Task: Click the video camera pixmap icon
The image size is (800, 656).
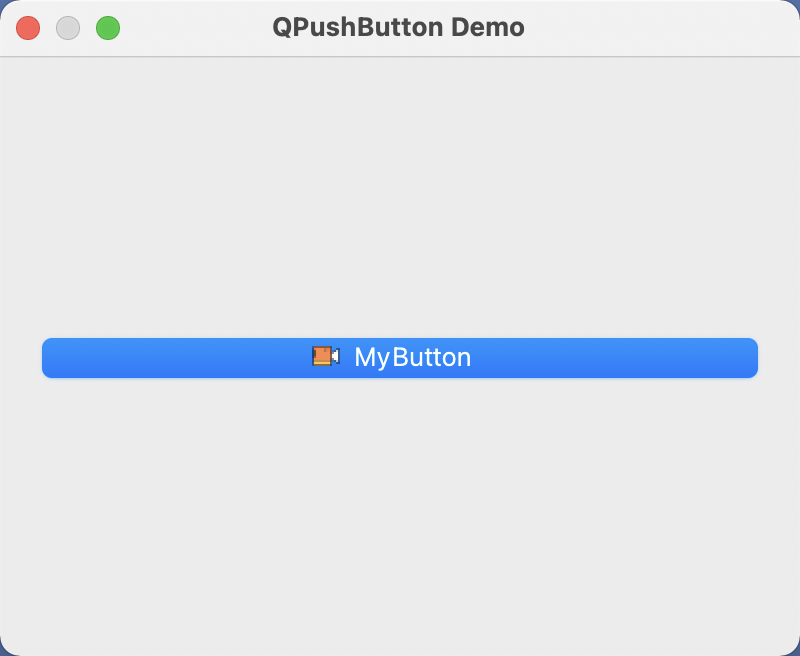Action: click(326, 356)
